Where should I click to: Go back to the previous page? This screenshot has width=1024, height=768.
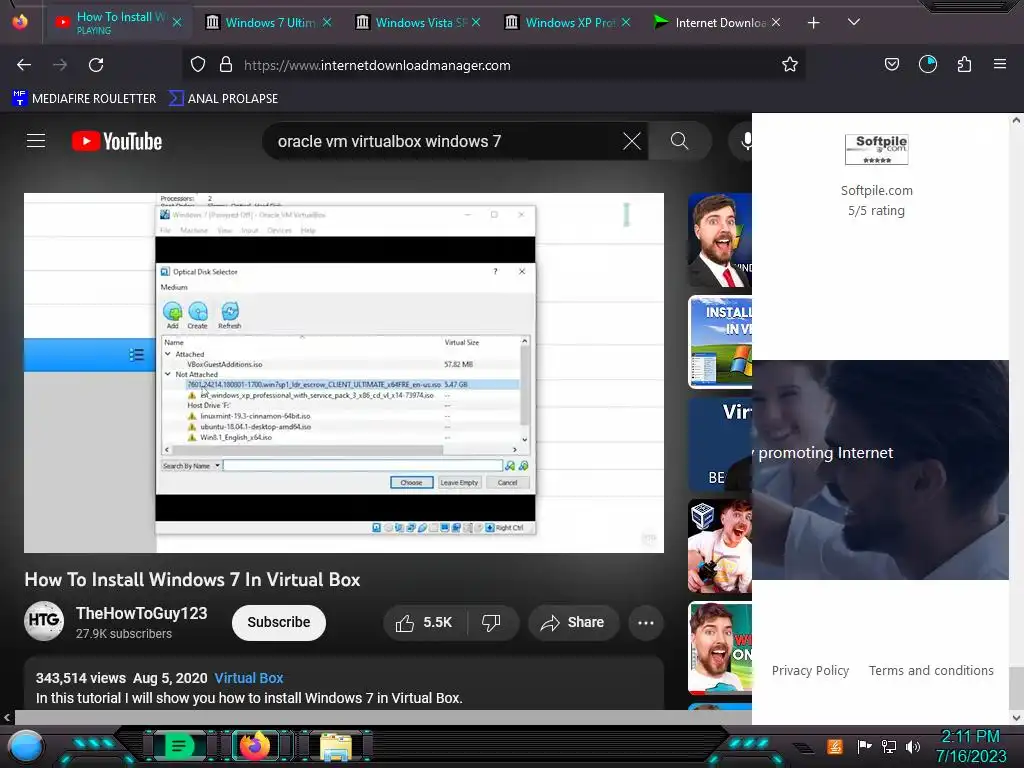click(24, 65)
